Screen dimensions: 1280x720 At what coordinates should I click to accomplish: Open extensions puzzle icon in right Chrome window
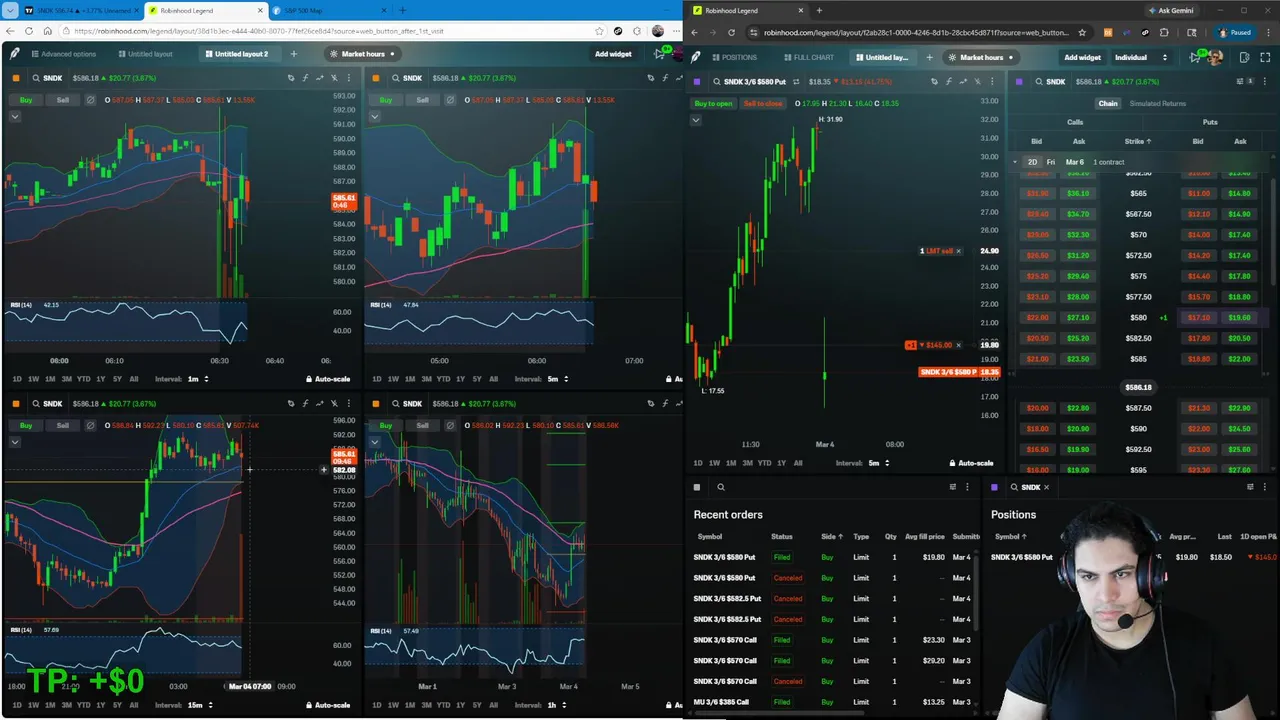click(x=1162, y=32)
